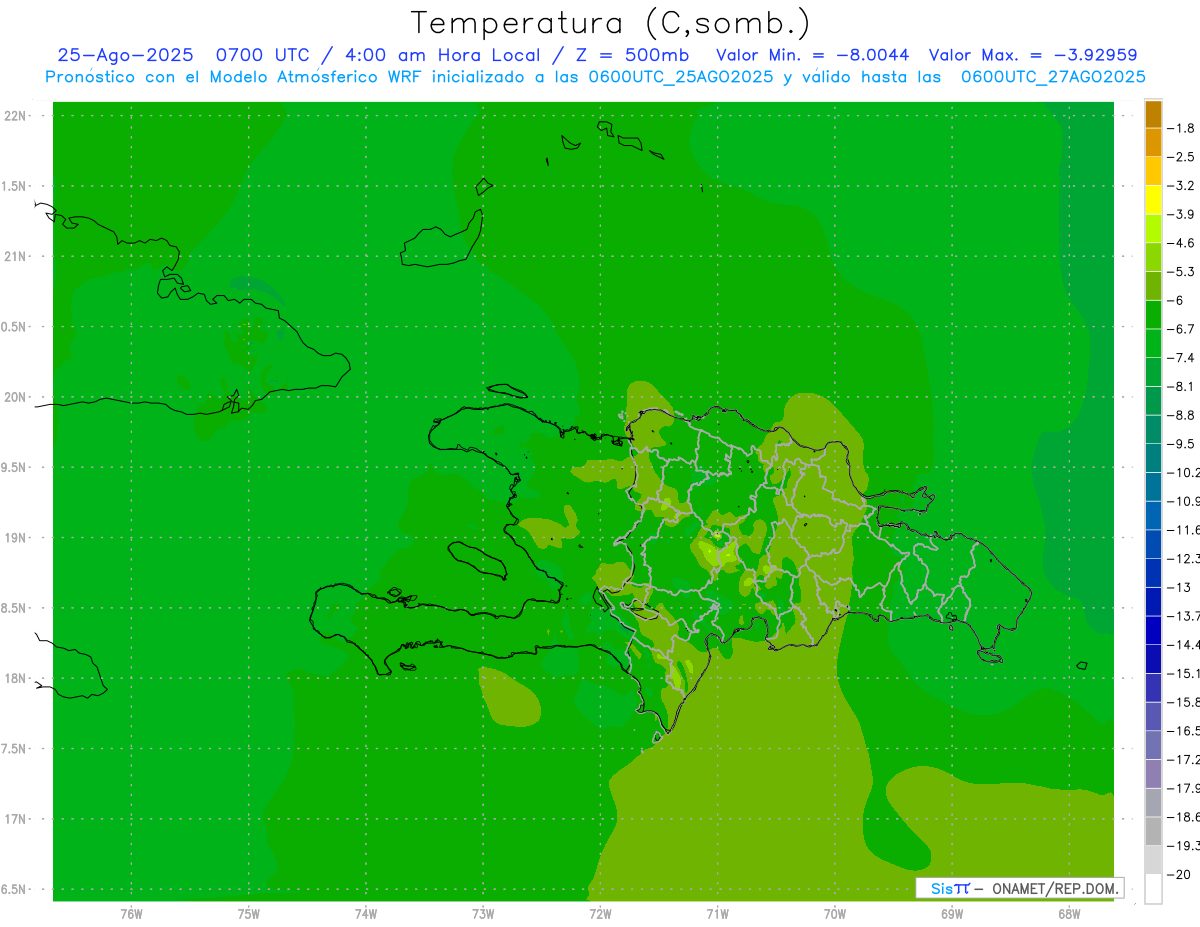Viewport: 1200px width, 927px height.
Task: Click the "22N" latitude label
Action: point(17,116)
